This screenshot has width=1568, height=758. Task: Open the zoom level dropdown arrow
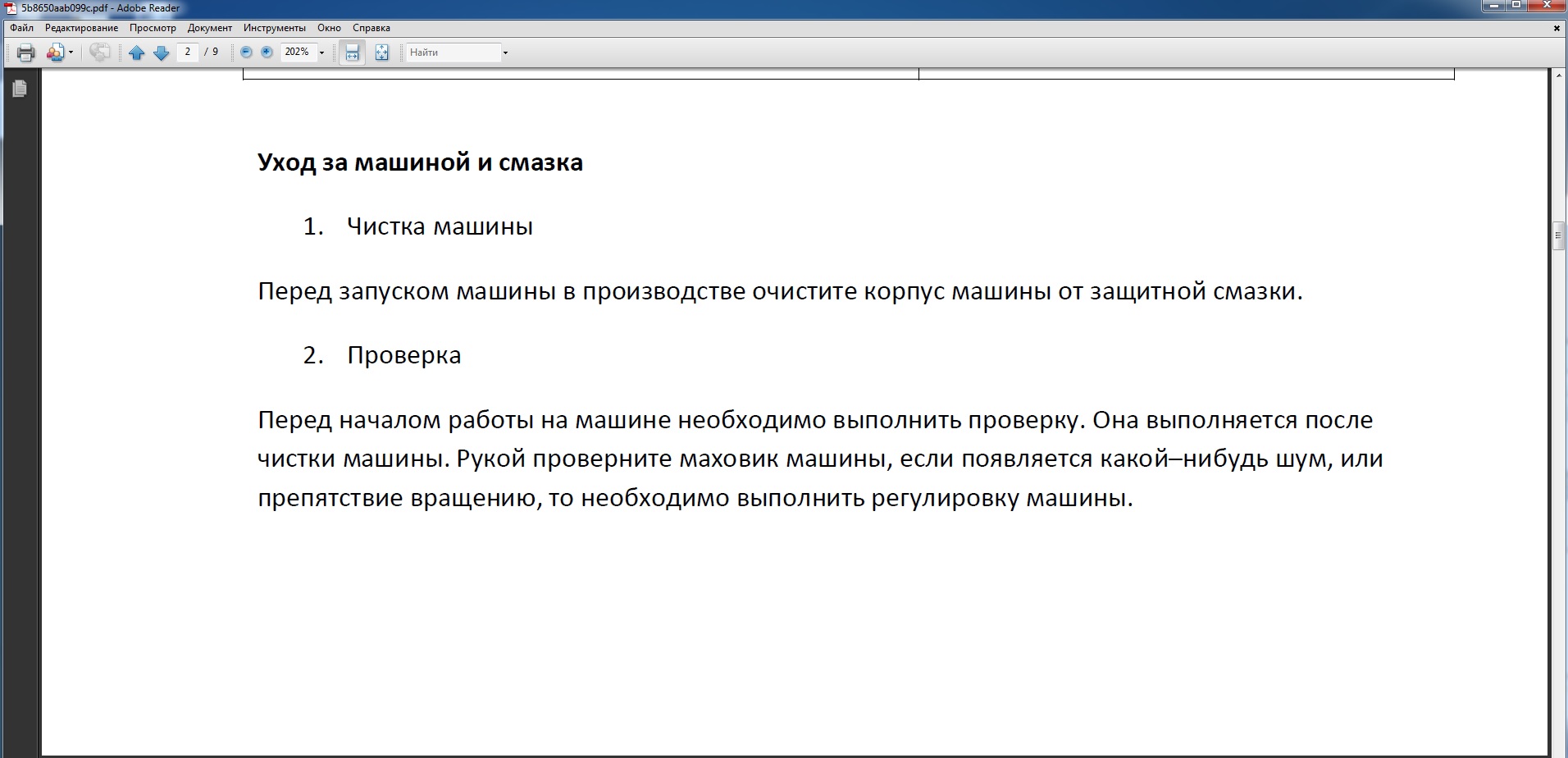(321, 53)
